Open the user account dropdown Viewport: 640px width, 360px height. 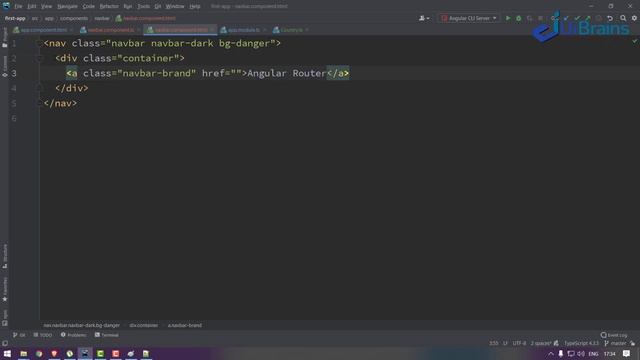tap(424, 18)
